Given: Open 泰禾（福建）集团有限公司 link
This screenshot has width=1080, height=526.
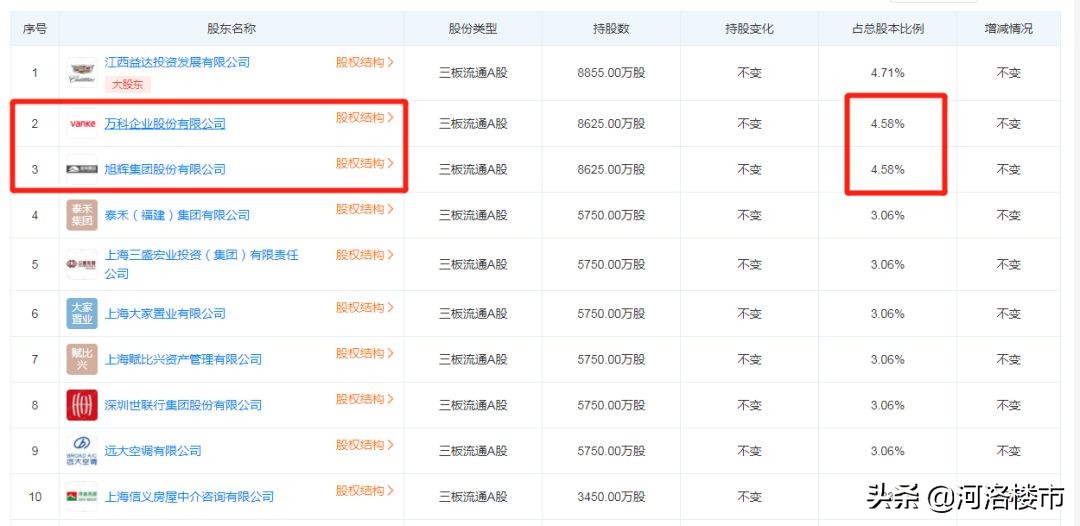Looking at the screenshot, I should [x=177, y=215].
